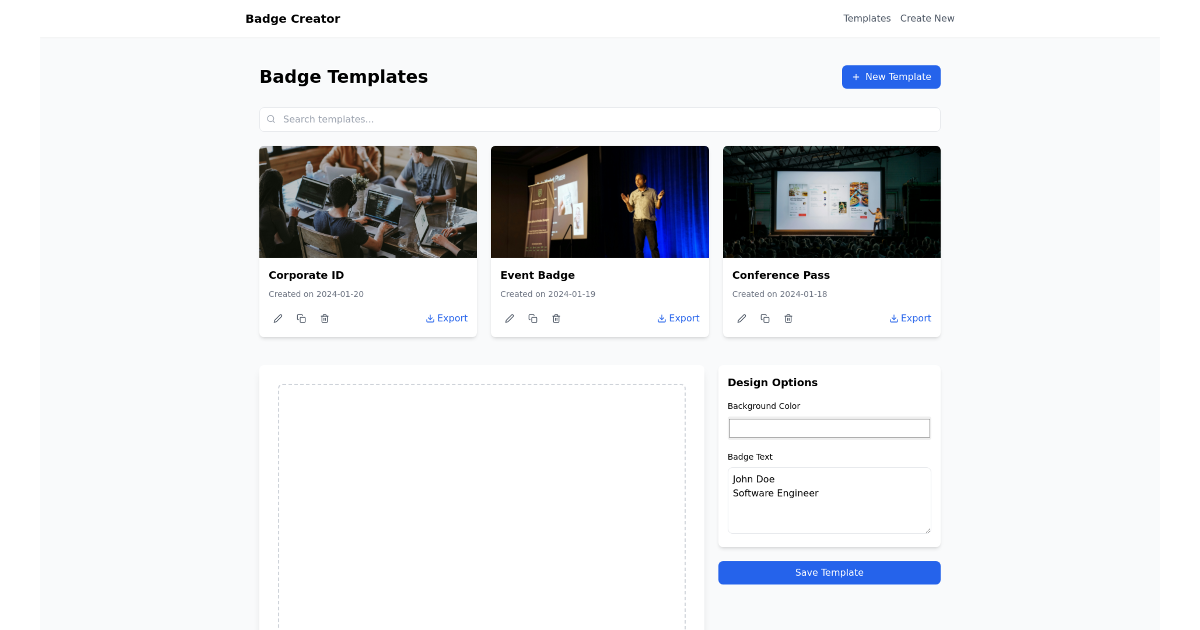Open the Templates menu item
Viewport: 1200px width, 630px height.
(x=866, y=18)
